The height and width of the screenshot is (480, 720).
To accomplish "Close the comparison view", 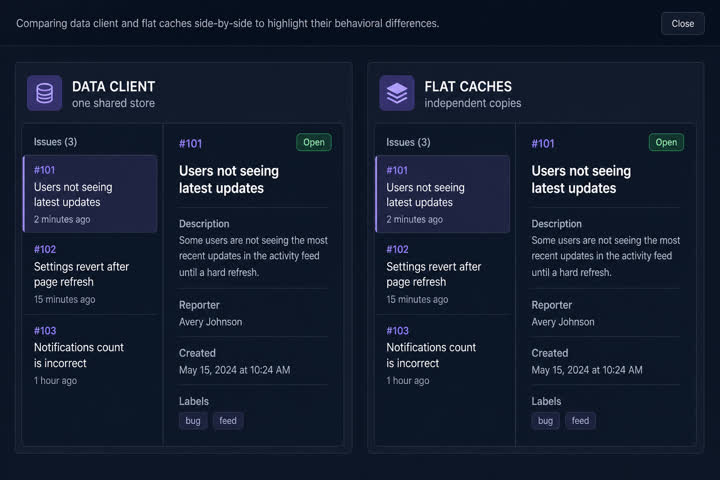I will (682, 23).
